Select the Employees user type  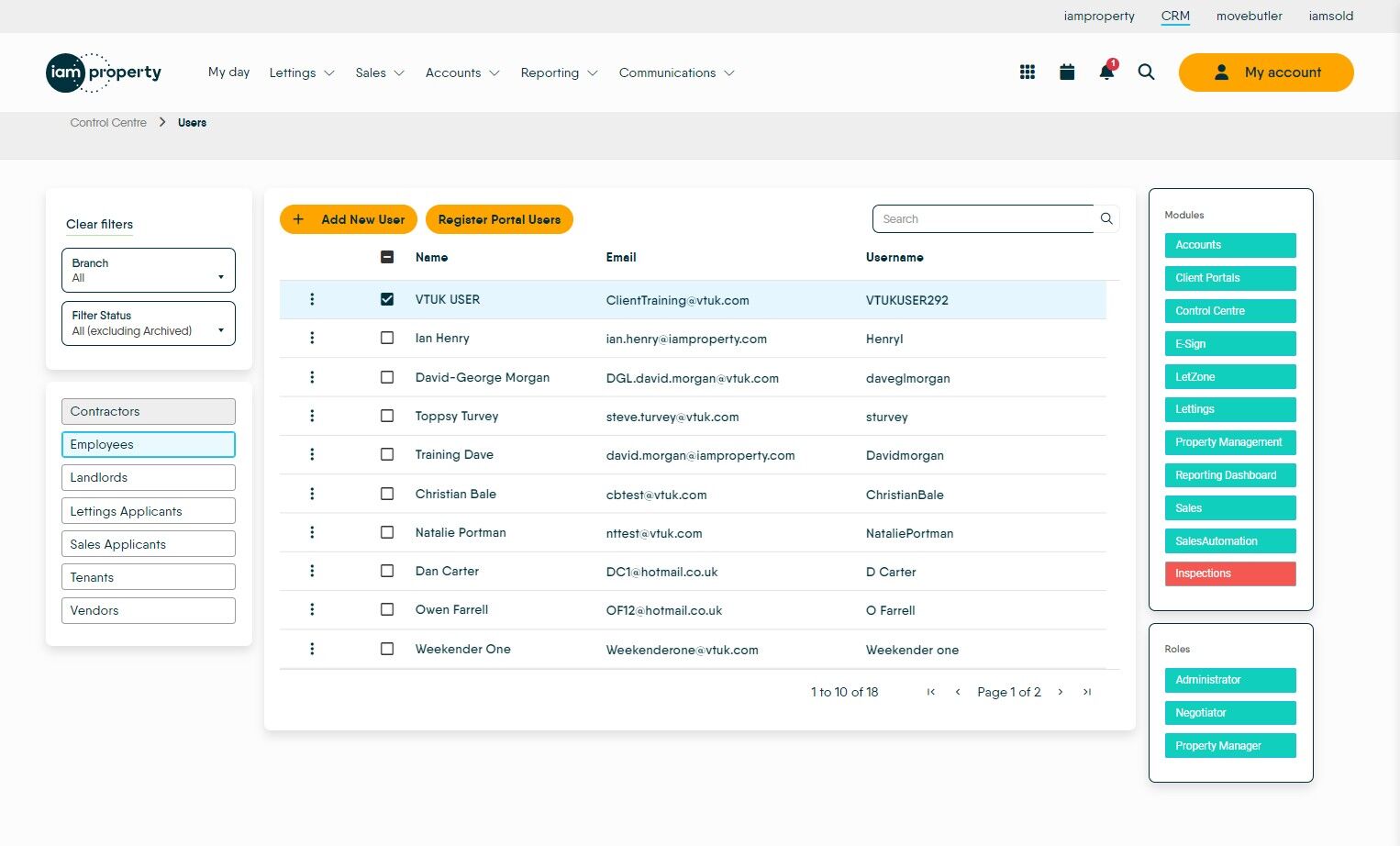point(149,444)
